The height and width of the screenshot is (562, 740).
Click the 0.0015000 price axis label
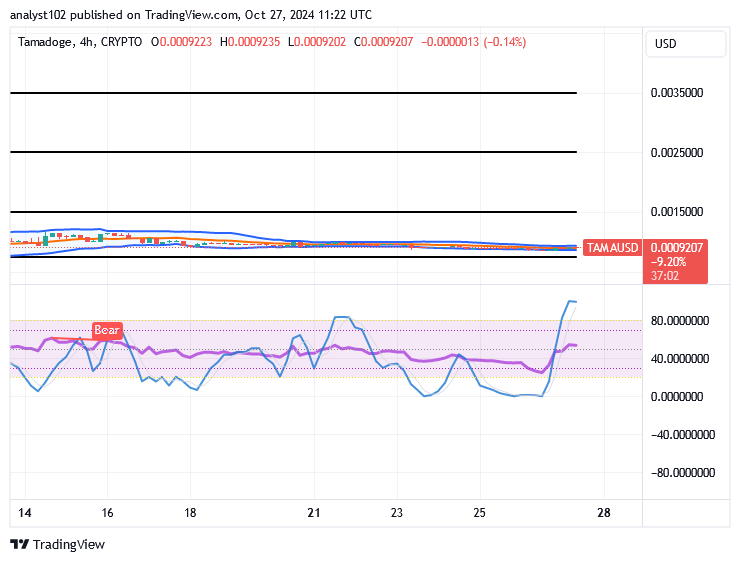pyautogui.click(x=677, y=211)
